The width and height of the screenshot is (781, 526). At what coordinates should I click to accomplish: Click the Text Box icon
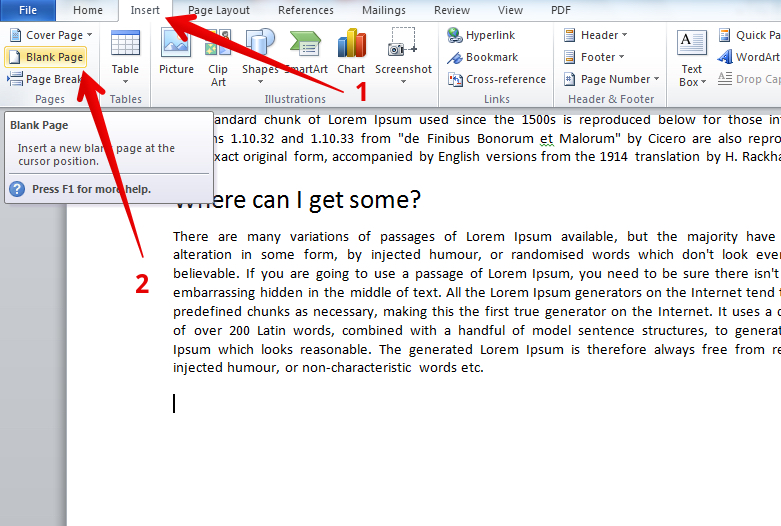[x=692, y=43]
